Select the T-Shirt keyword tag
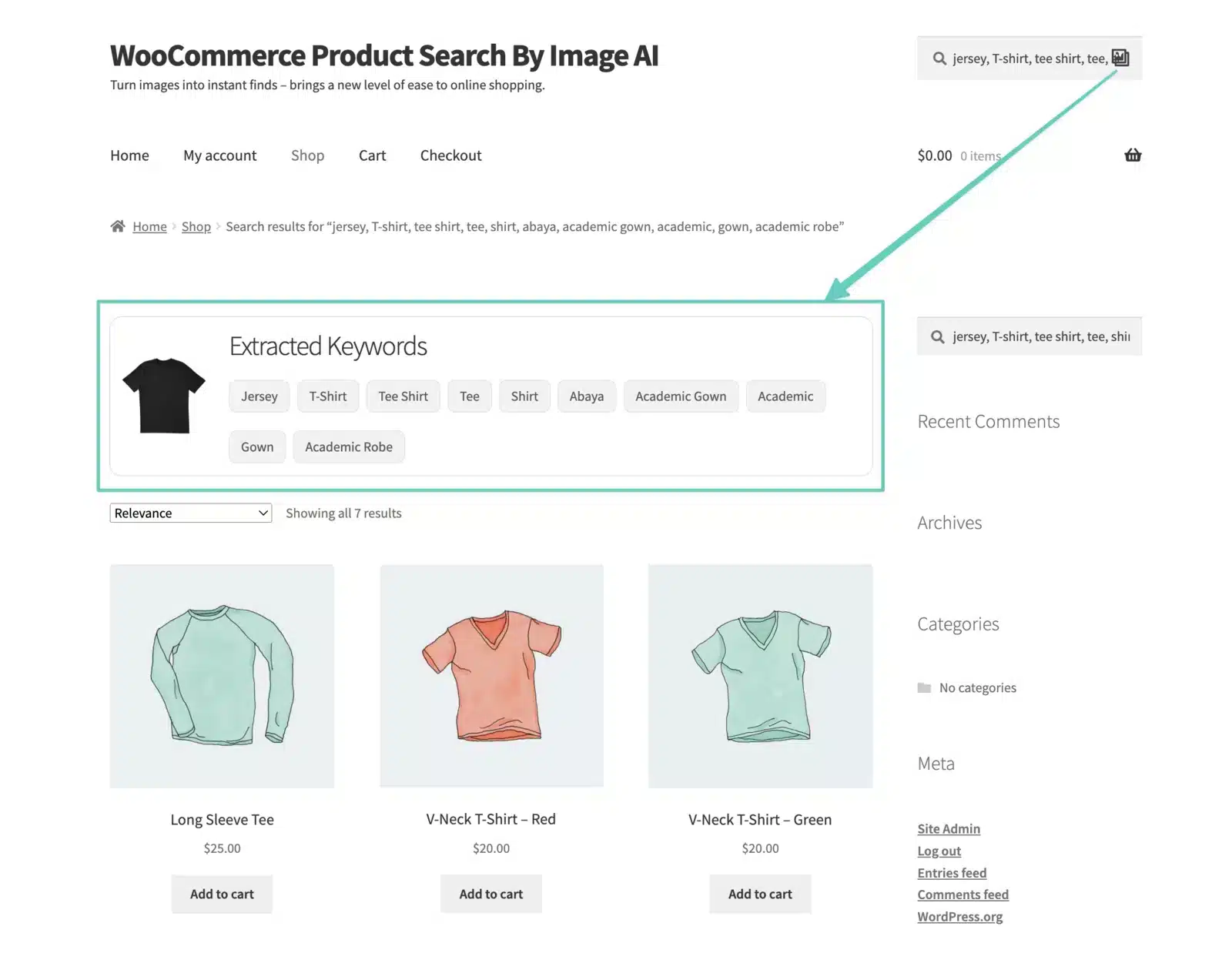The height and width of the screenshot is (953, 1232). (x=328, y=396)
